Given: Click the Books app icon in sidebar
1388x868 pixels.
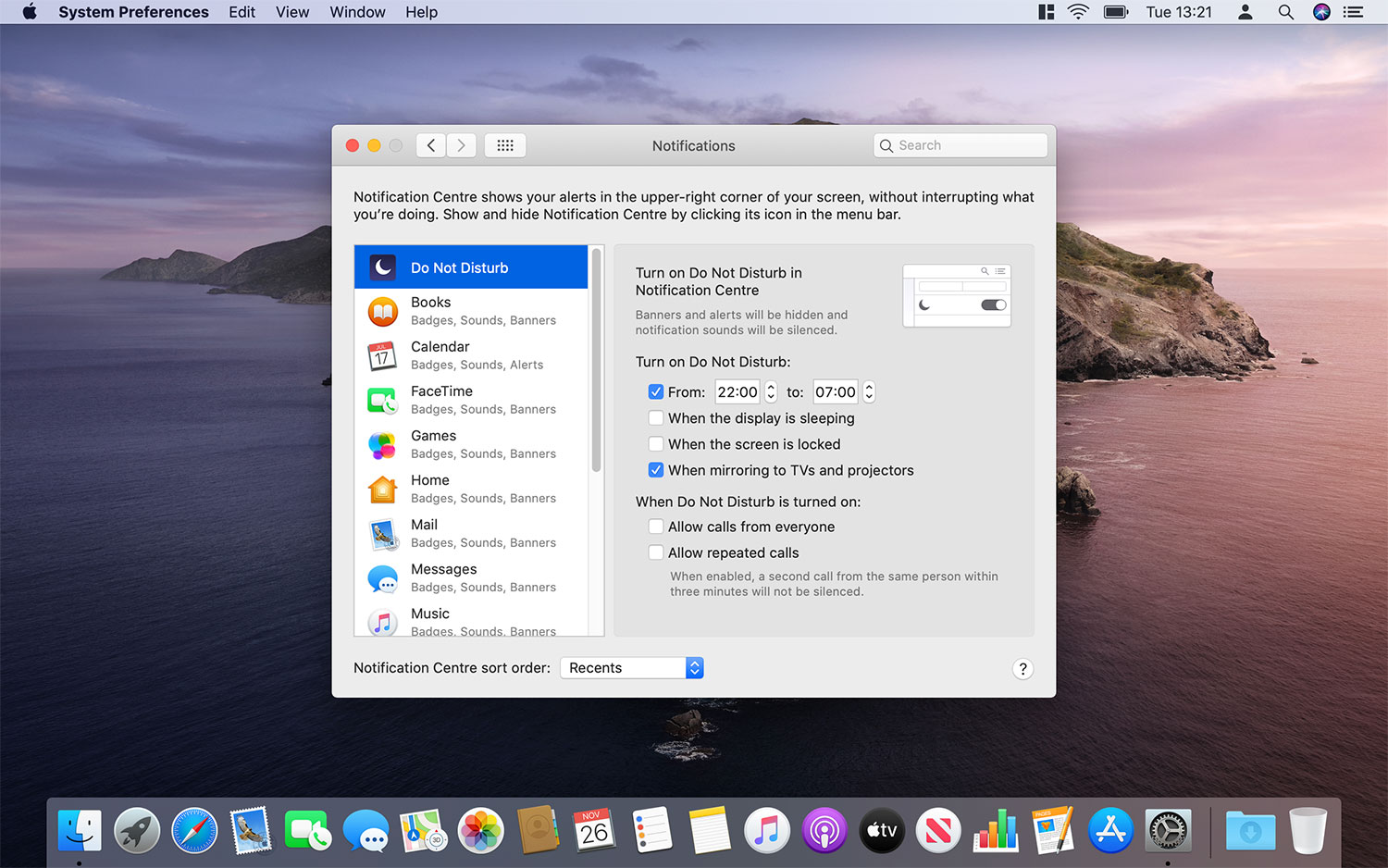Looking at the screenshot, I should (x=383, y=311).
